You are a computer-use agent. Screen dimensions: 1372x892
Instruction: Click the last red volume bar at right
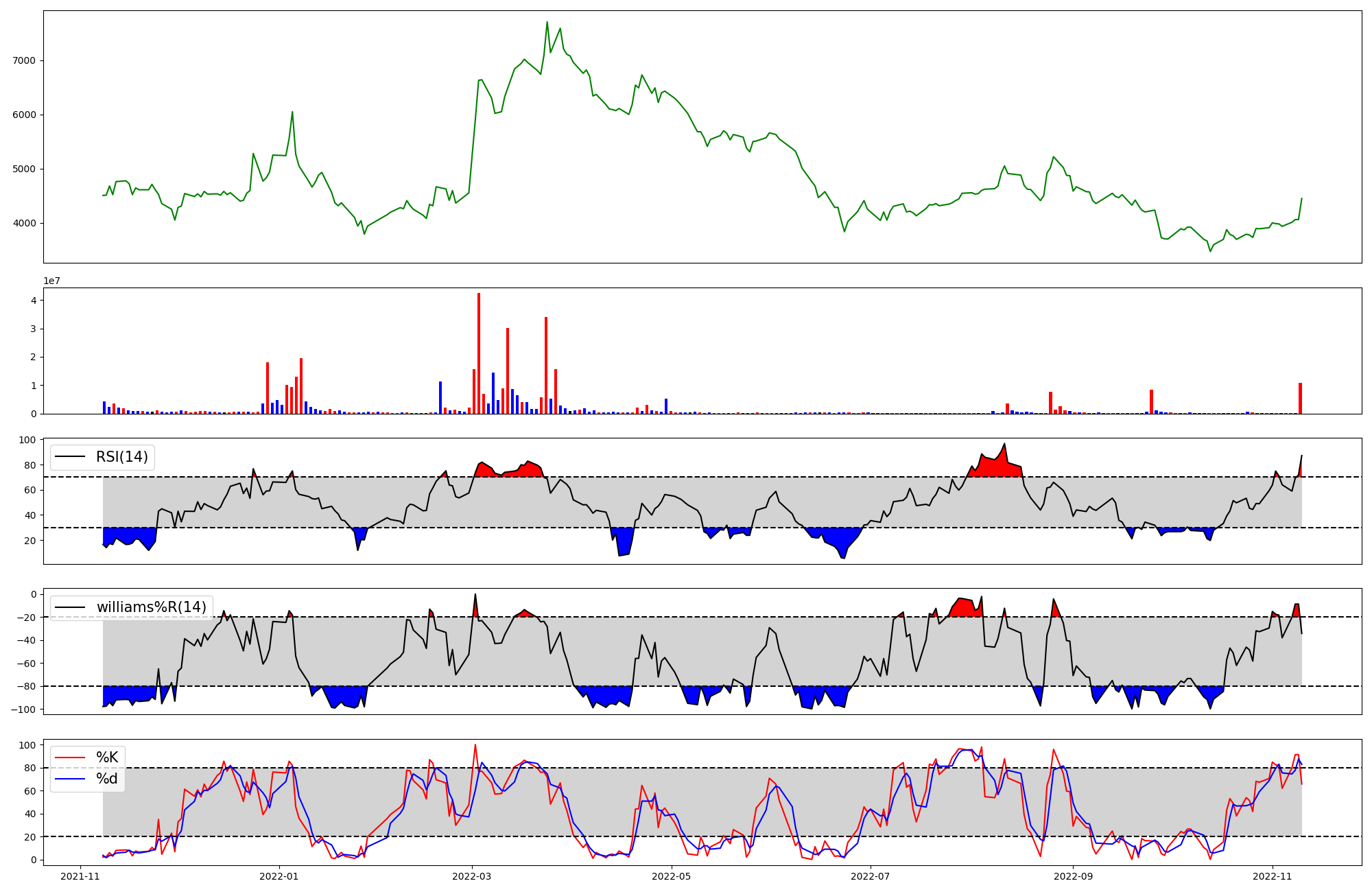coord(1300,399)
